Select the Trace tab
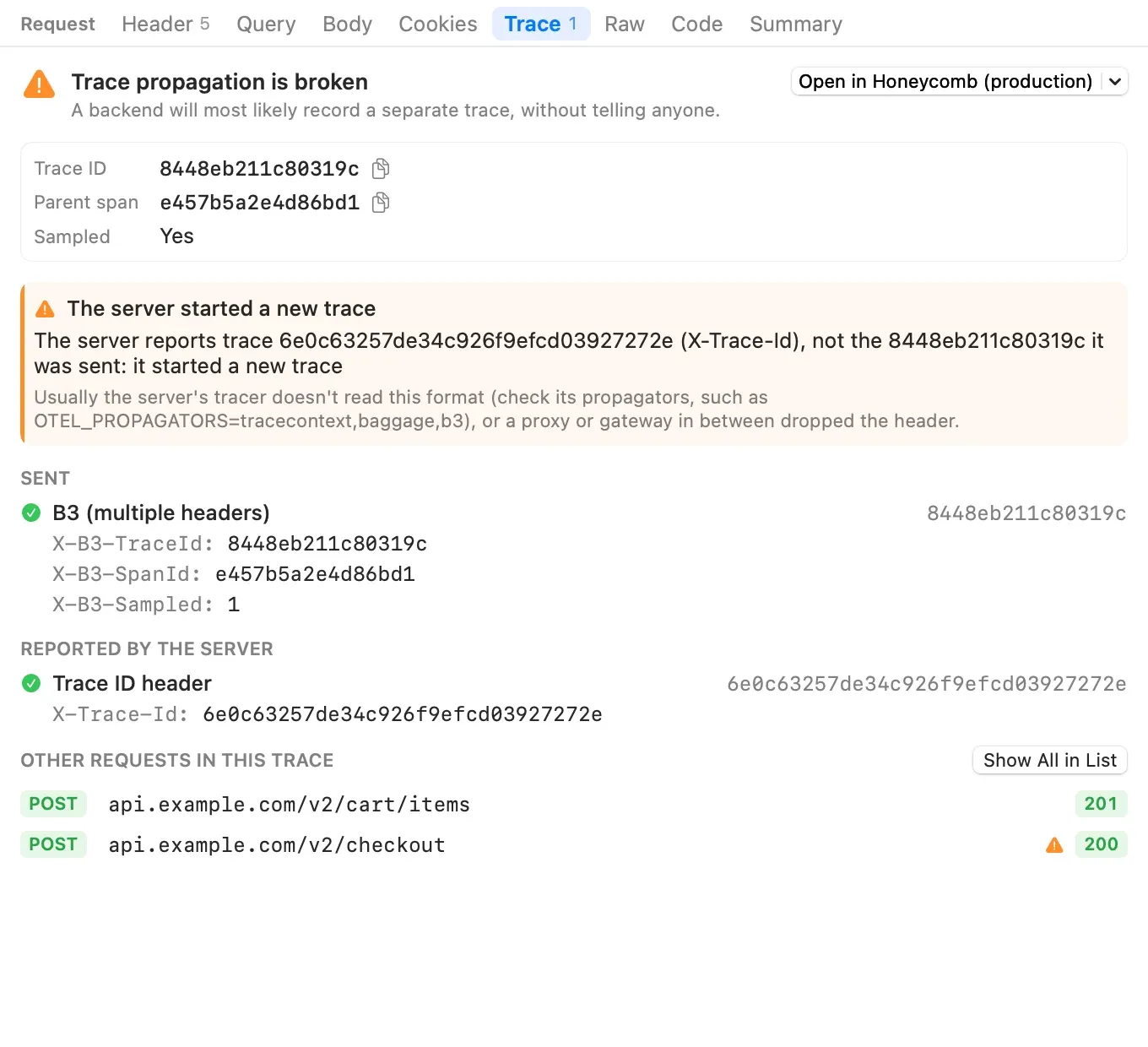The height and width of the screenshot is (1047, 1148). click(x=541, y=24)
